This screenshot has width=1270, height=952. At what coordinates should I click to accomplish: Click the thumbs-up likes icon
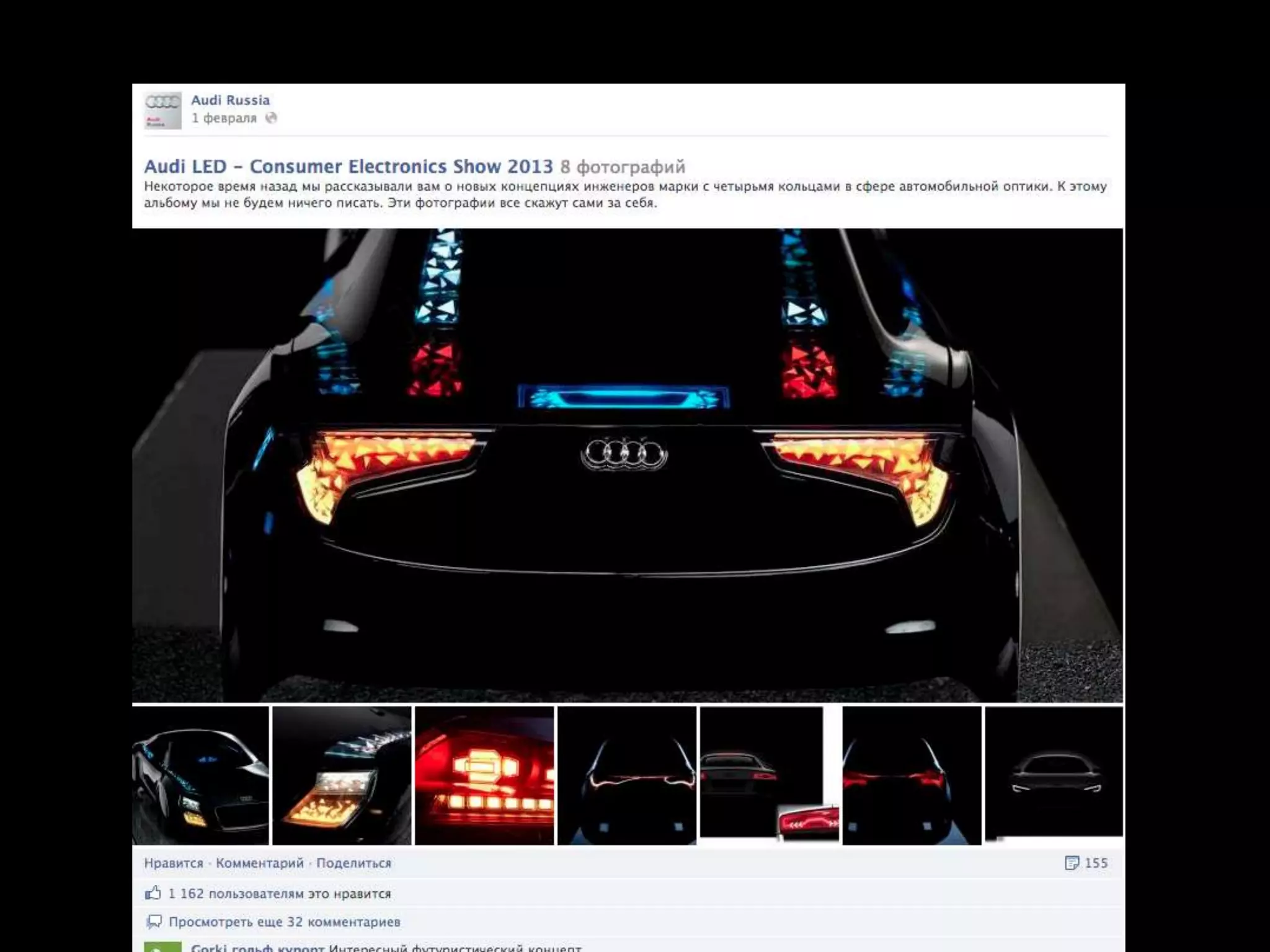(153, 893)
